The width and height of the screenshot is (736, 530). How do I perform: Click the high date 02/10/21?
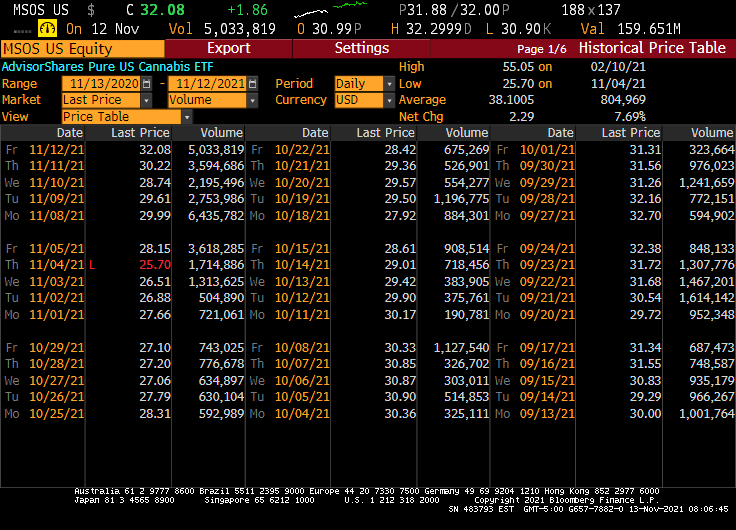(x=618, y=67)
